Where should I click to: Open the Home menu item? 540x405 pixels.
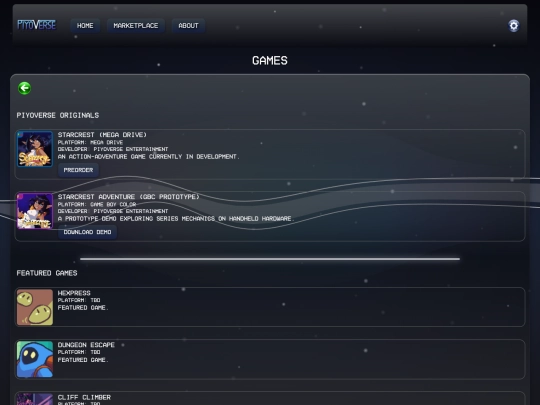[x=85, y=26]
